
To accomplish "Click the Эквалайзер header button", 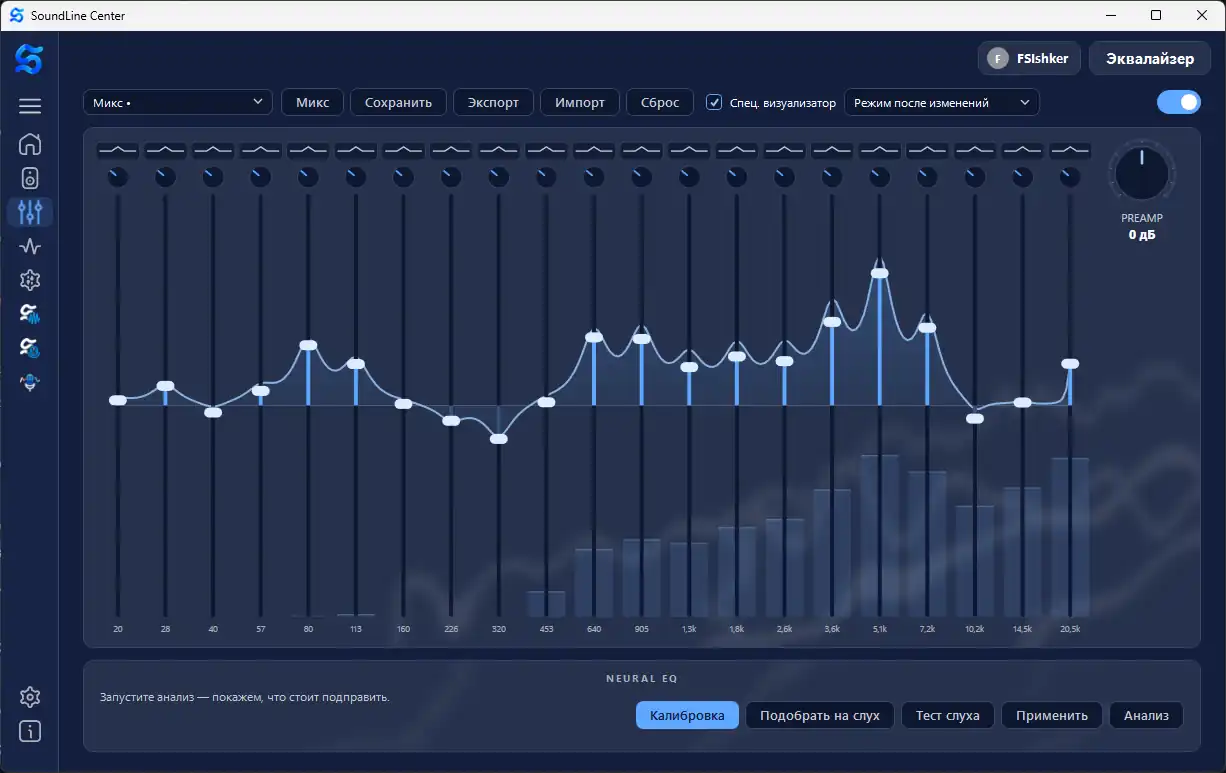I will pyautogui.click(x=1150, y=58).
